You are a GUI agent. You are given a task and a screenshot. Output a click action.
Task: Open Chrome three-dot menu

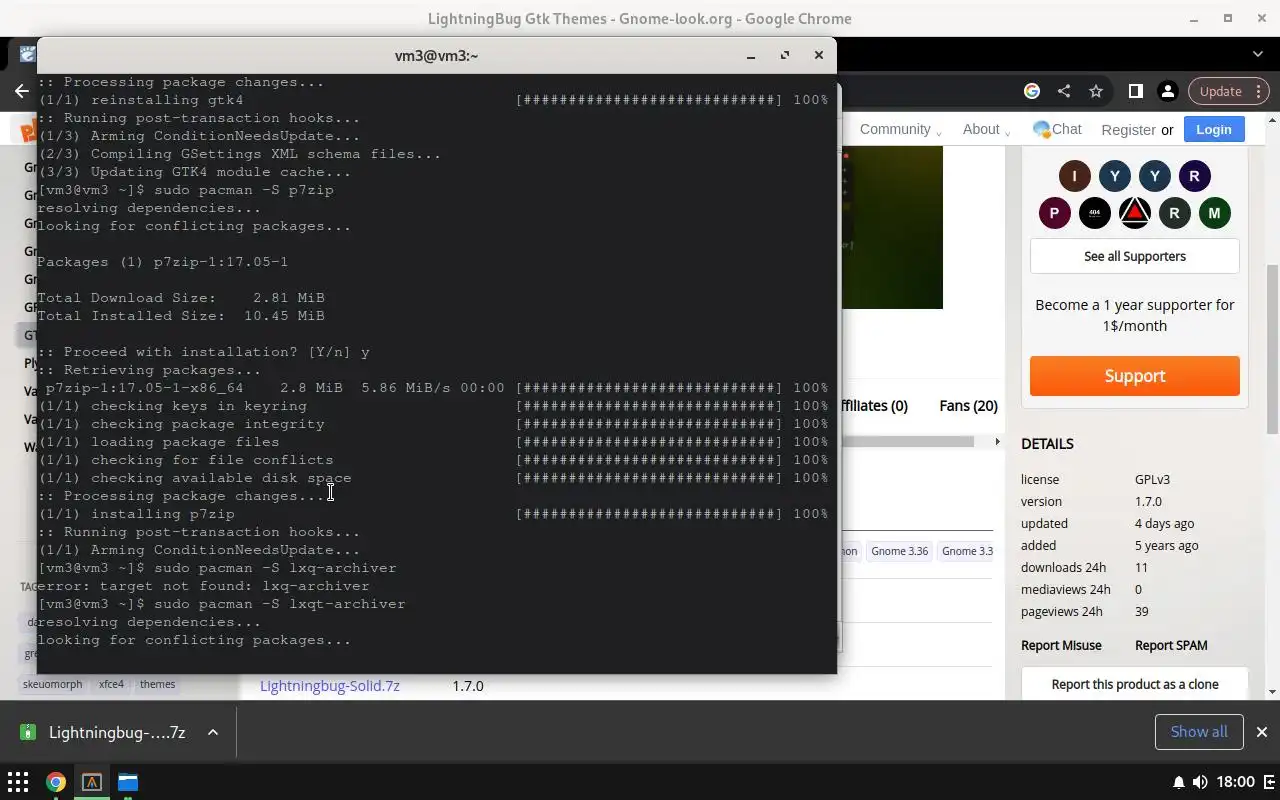click(1259, 91)
